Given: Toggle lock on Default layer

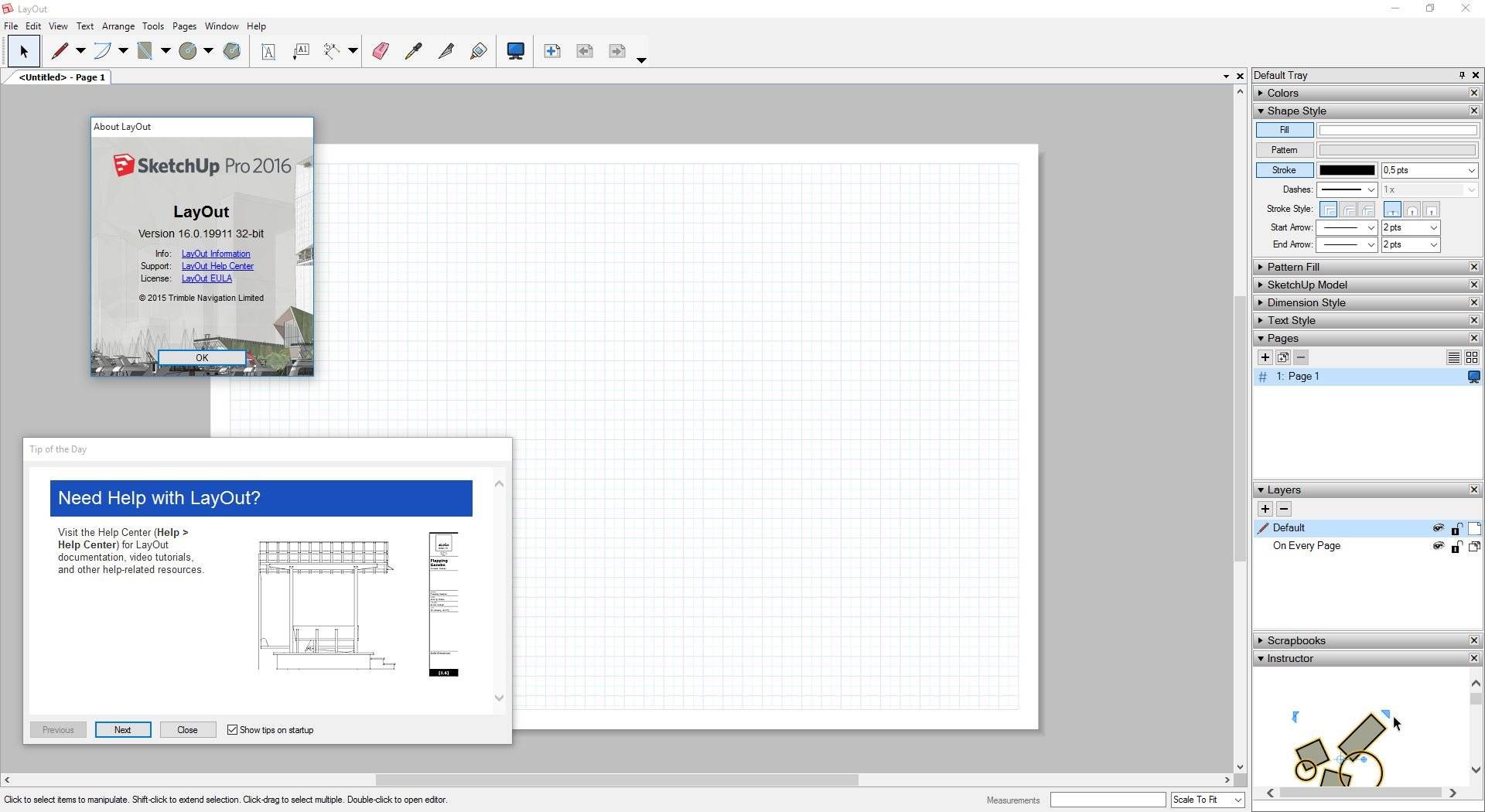Looking at the screenshot, I should [x=1456, y=529].
